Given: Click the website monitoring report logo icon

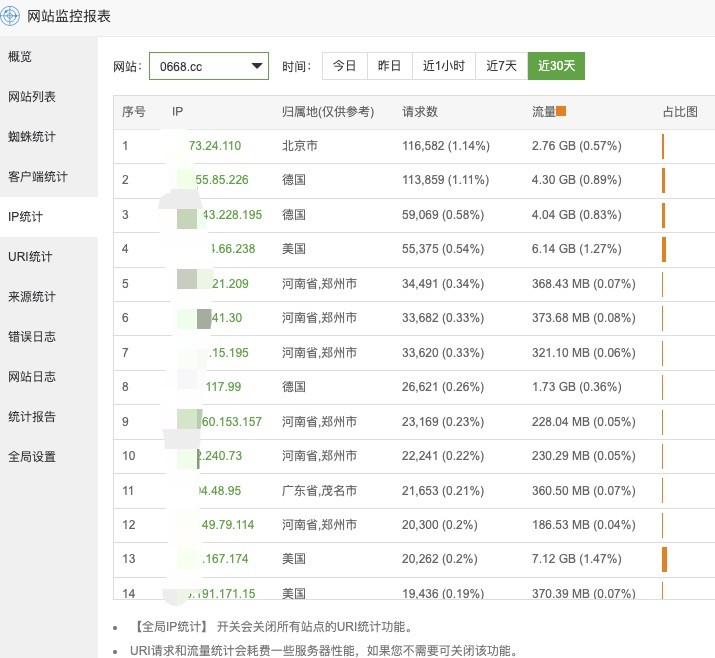Looking at the screenshot, I should (14, 16).
